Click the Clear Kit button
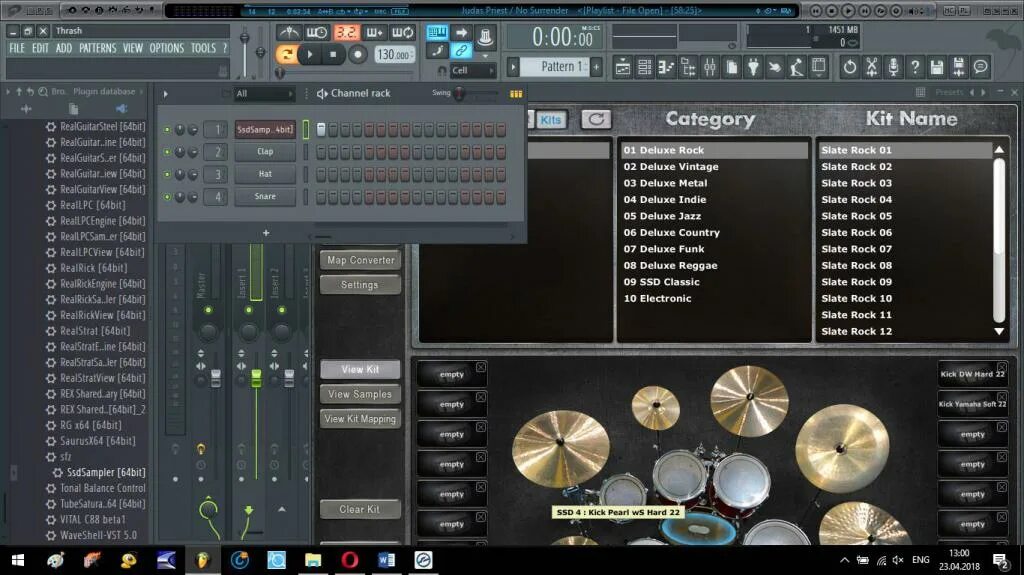The width and height of the screenshot is (1024, 575). click(360, 509)
